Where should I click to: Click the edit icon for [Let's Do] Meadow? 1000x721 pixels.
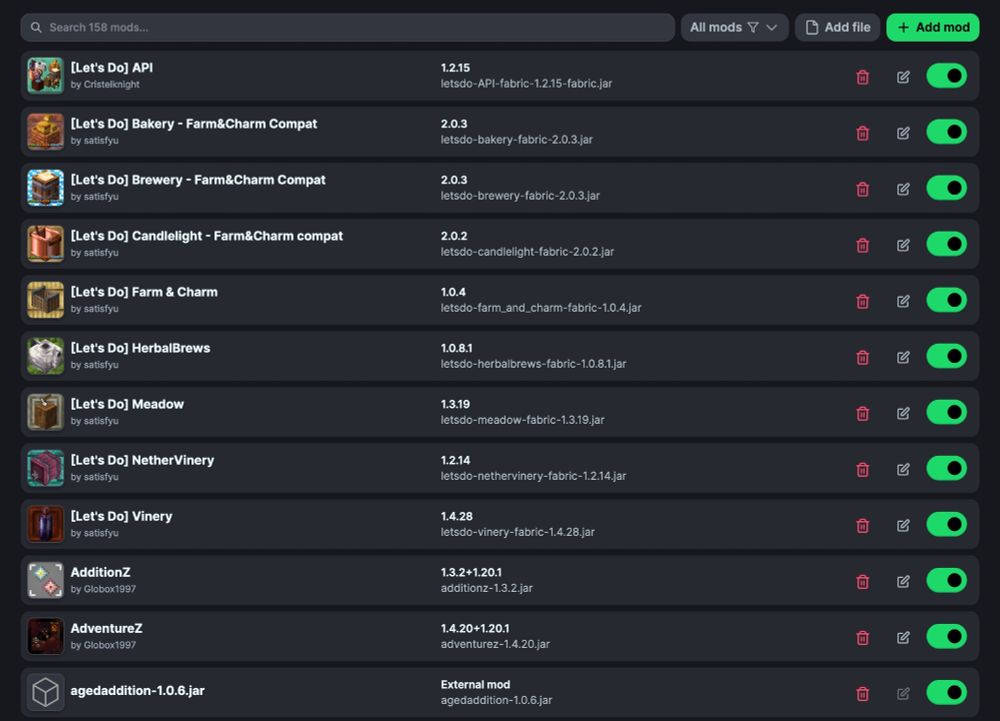(x=903, y=412)
